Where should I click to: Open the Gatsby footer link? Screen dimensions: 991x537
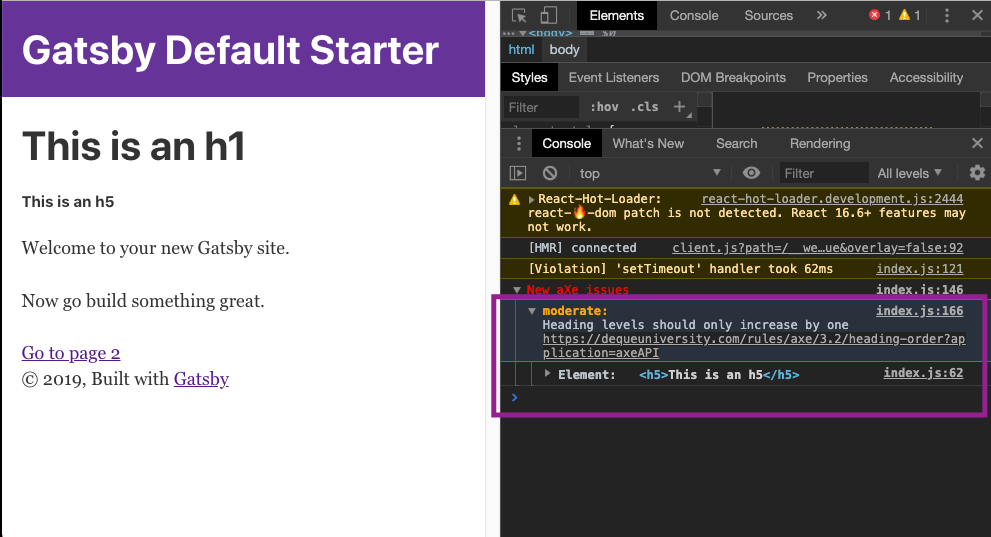(201, 378)
